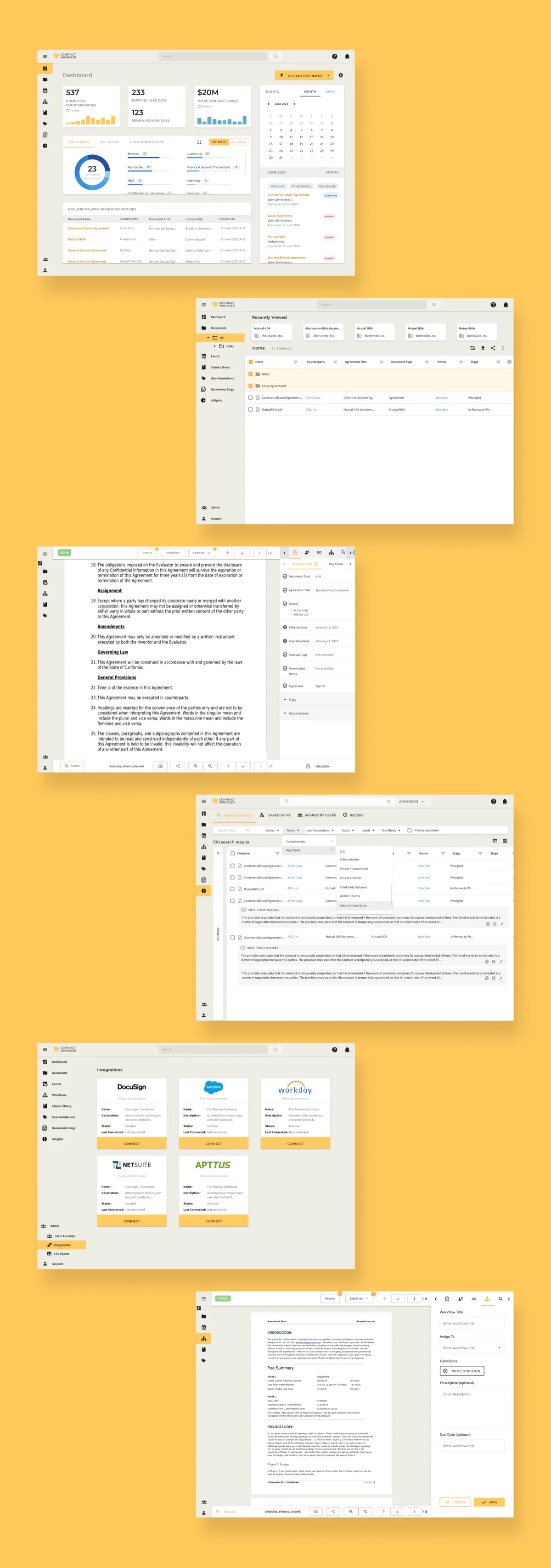Open Saved By Me tab
This screenshot has width=551, height=1568.
coord(275,815)
